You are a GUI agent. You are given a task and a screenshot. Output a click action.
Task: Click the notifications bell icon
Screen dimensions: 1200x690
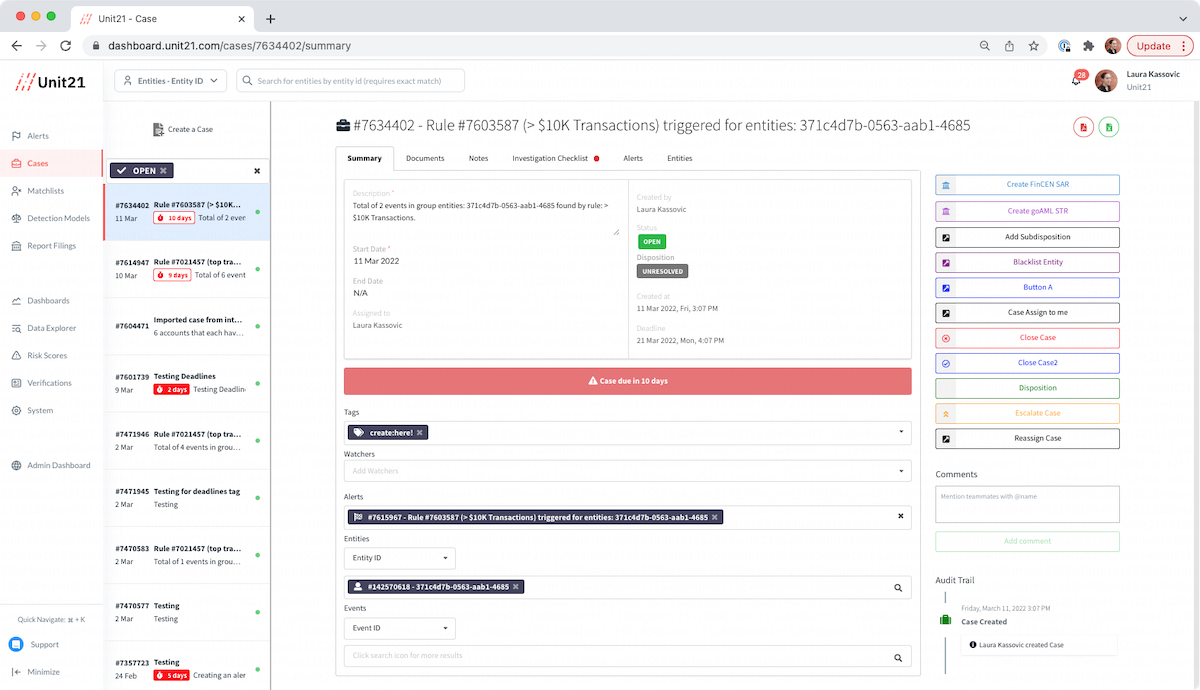[1077, 80]
